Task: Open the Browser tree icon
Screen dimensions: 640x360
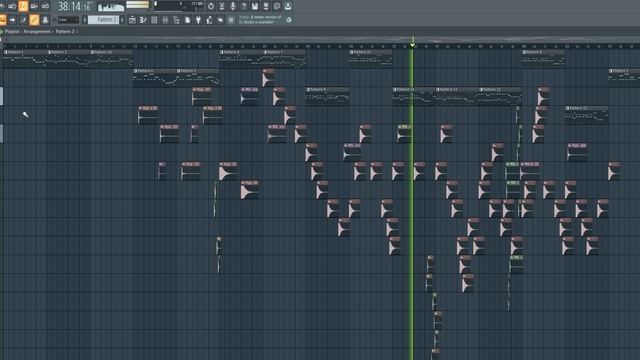Action: (x=176, y=20)
